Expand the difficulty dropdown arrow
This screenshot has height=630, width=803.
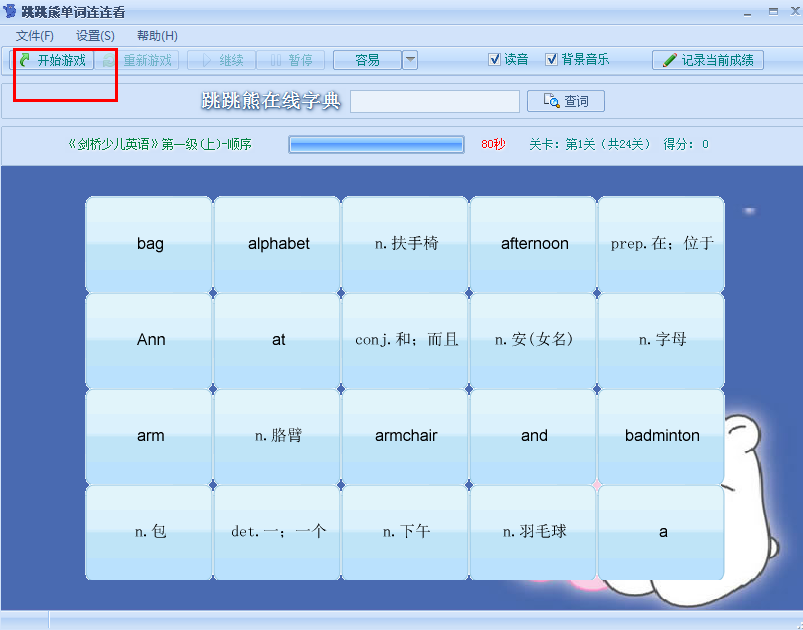coord(410,60)
